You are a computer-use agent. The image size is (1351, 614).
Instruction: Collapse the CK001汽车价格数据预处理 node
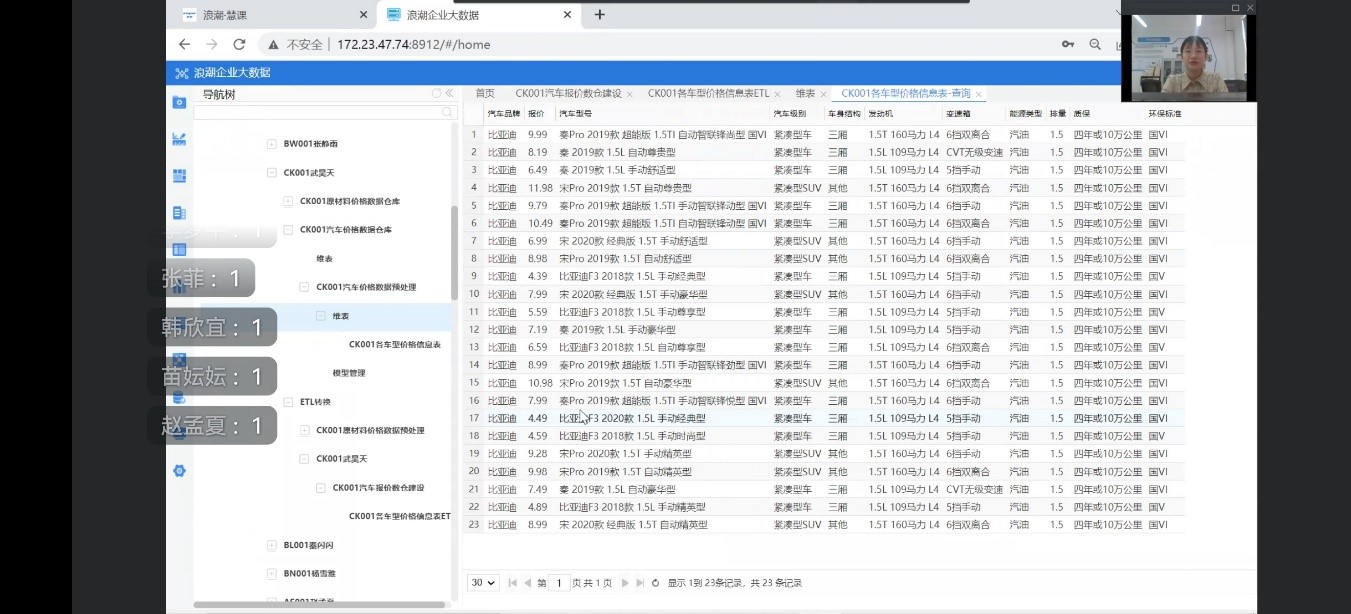click(x=305, y=287)
